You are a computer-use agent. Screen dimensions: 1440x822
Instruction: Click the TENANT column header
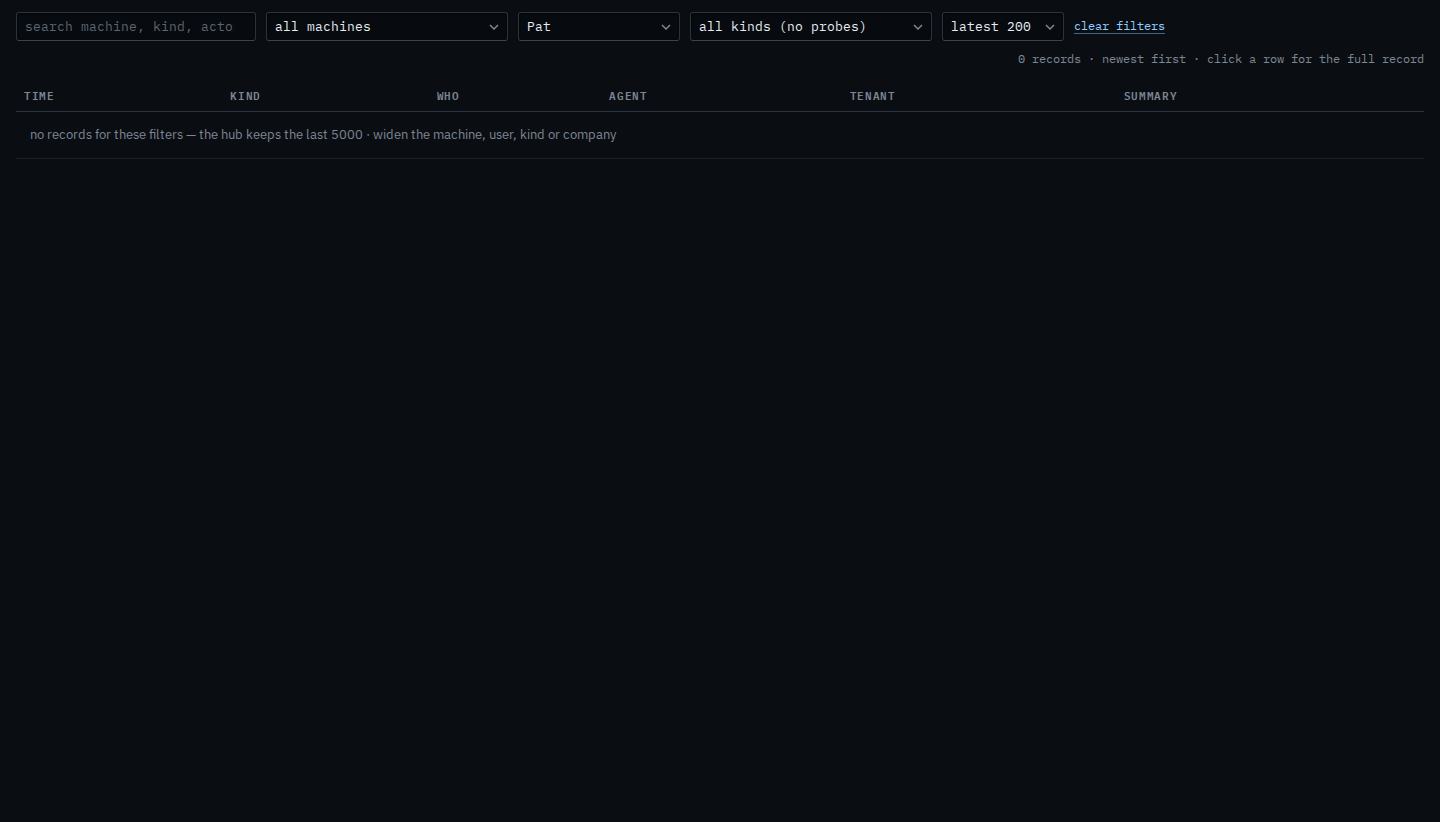pos(872,96)
